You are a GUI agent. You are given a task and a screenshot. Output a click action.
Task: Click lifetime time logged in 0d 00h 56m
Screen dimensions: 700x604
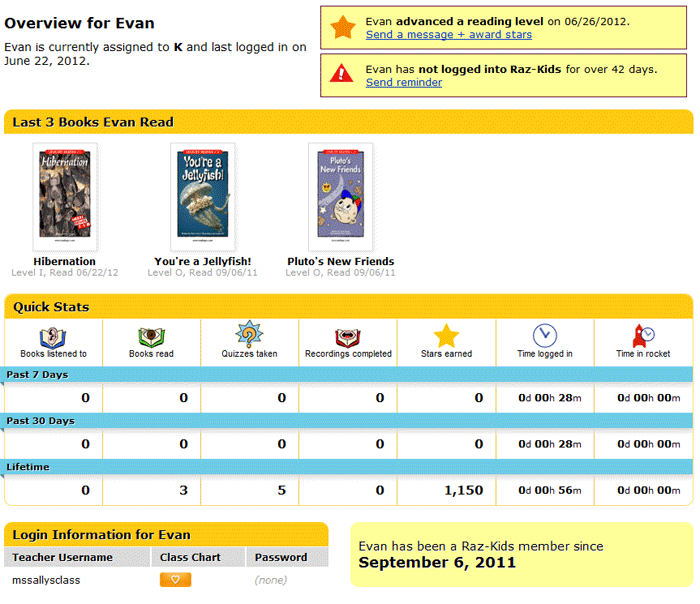click(x=550, y=490)
